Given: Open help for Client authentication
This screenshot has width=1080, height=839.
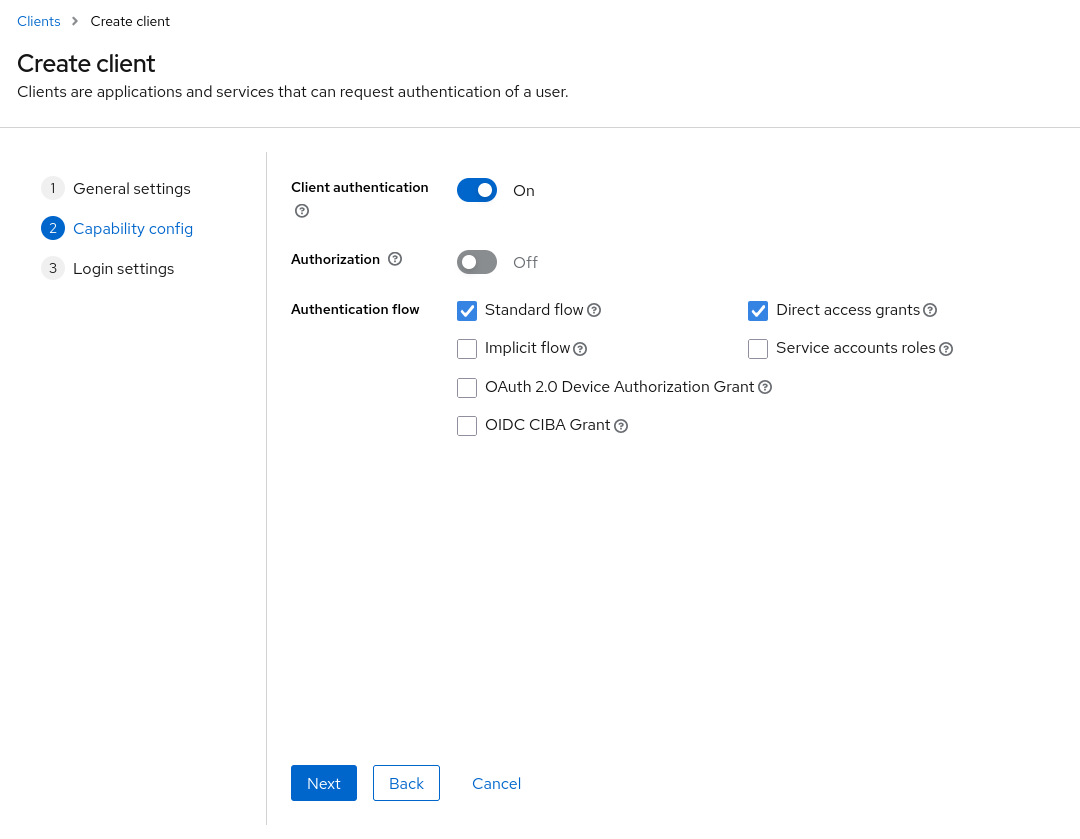Looking at the screenshot, I should click(x=302, y=211).
